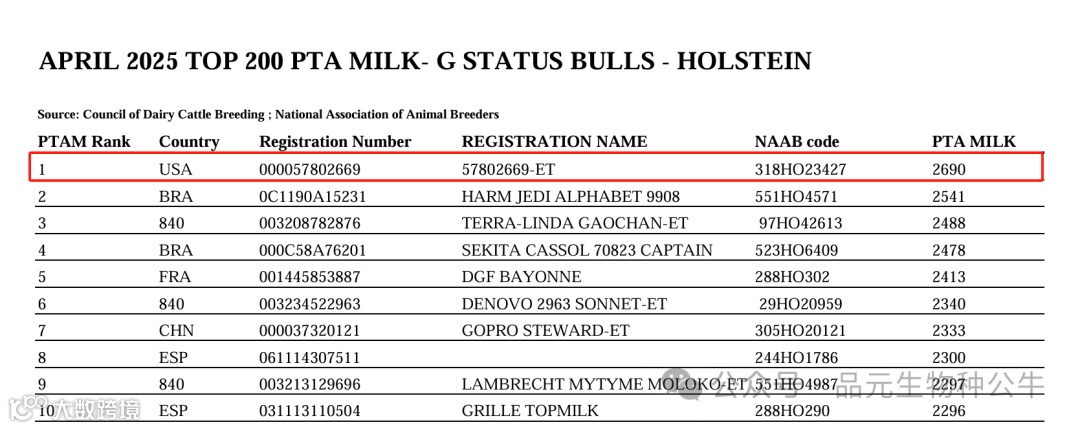Click the NAAB code column header

coord(797,142)
